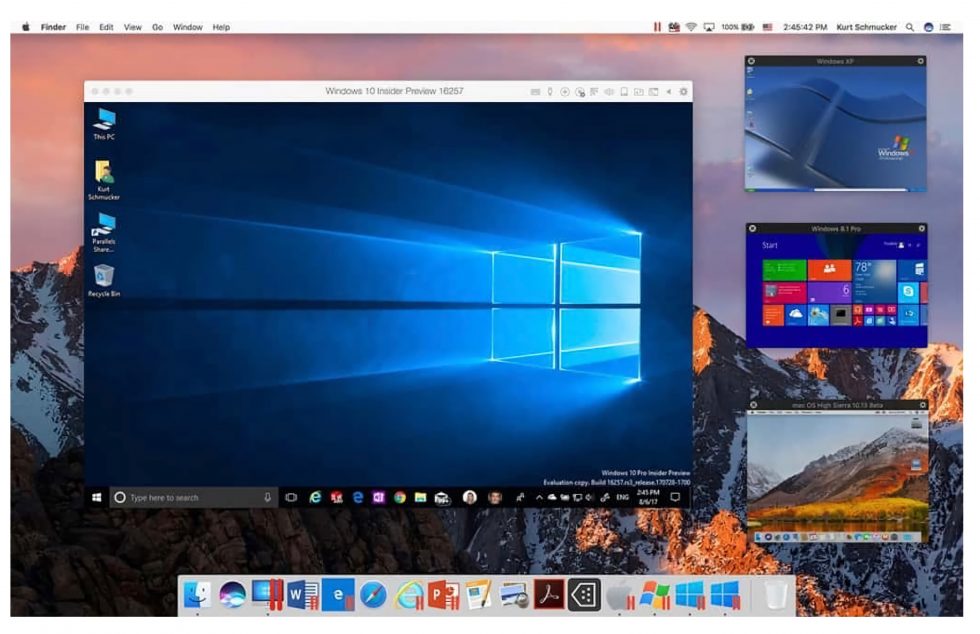980x634 pixels.
Task: Open Adobe Acrobat in the Dock
Action: (549, 595)
